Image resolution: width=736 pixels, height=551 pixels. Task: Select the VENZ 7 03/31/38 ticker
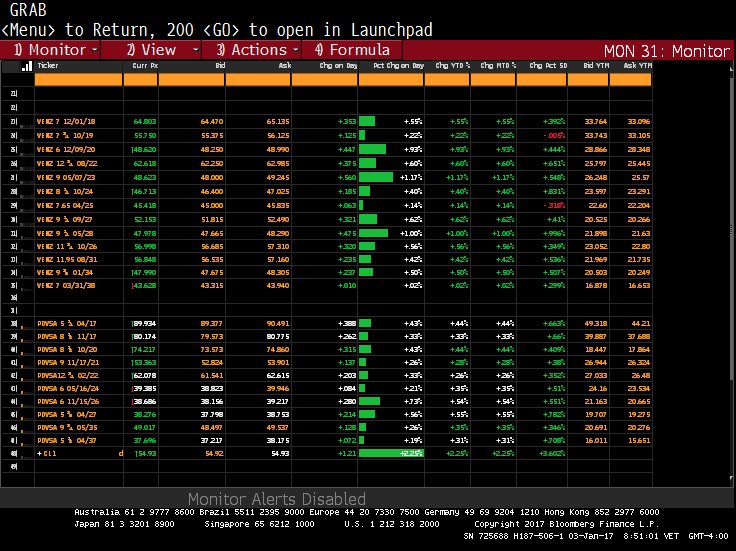pos(66,286)
